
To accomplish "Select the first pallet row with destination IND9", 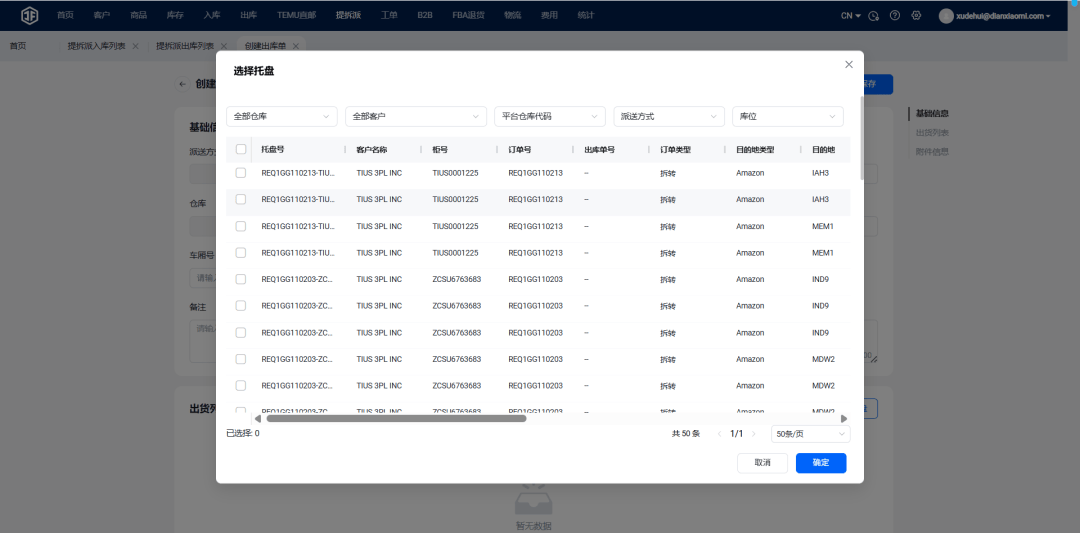I will (240, 279).
